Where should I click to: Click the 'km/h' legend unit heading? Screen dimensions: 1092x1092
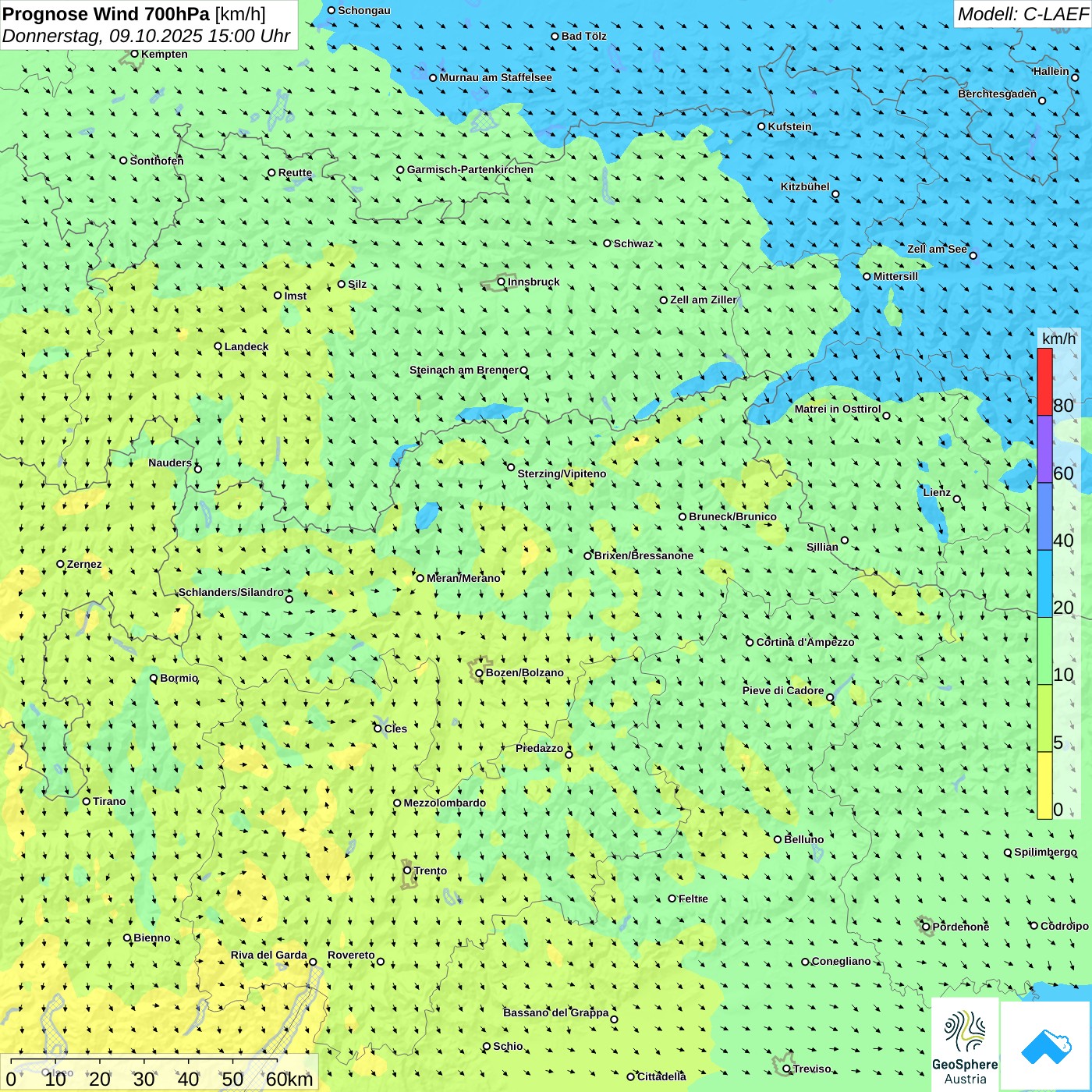pyautogui.click(x=1058, y=339)
